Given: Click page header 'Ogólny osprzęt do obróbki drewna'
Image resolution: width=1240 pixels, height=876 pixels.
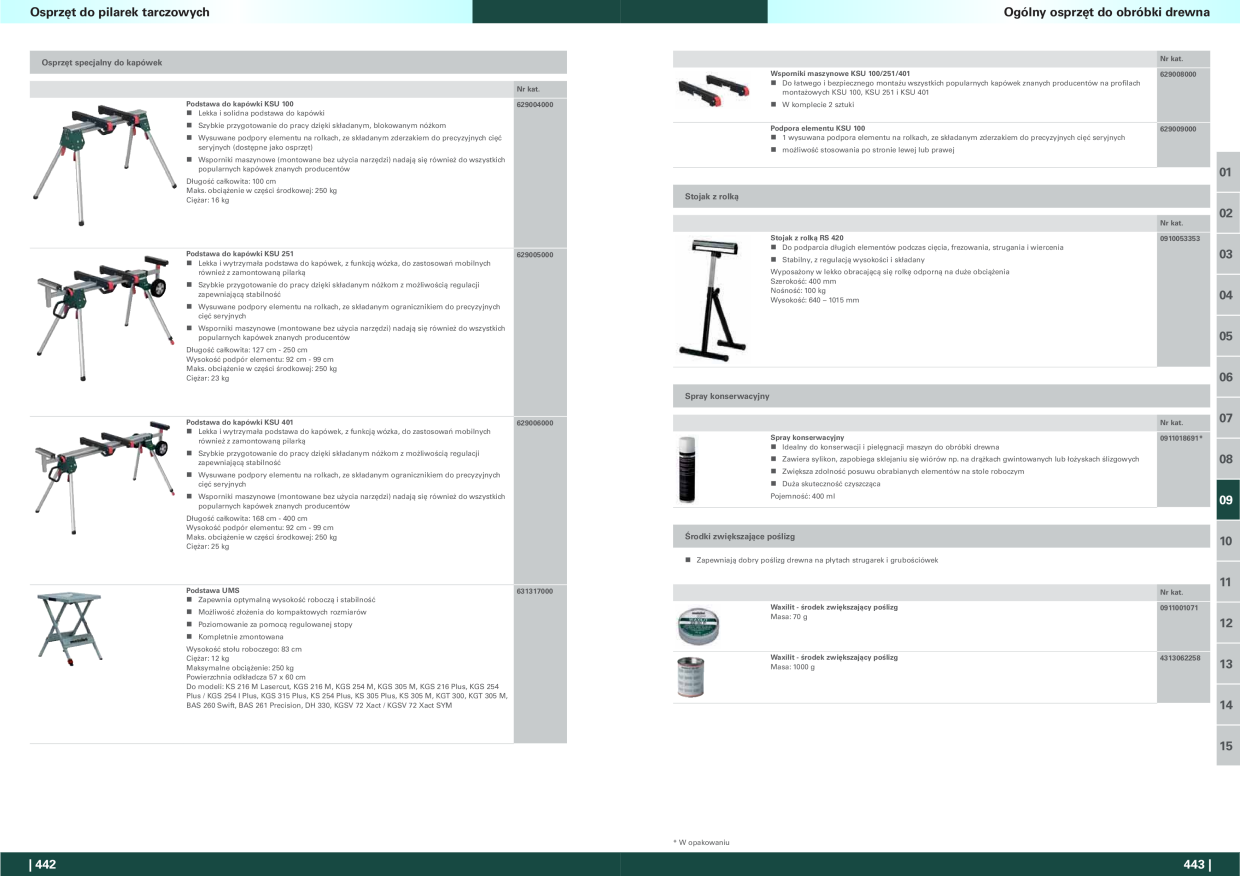Looking at the screenshot, I should pyautogui.click(x=1107, y=12).
